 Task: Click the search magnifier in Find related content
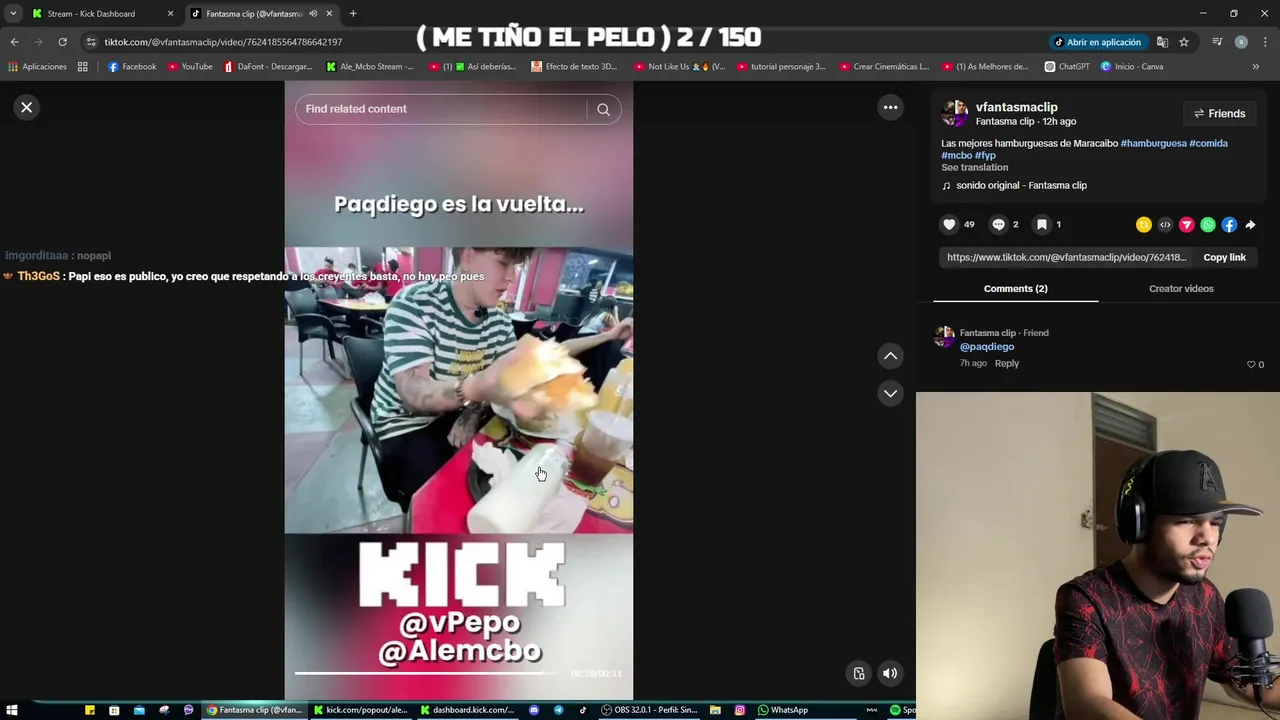click(603, 109)
